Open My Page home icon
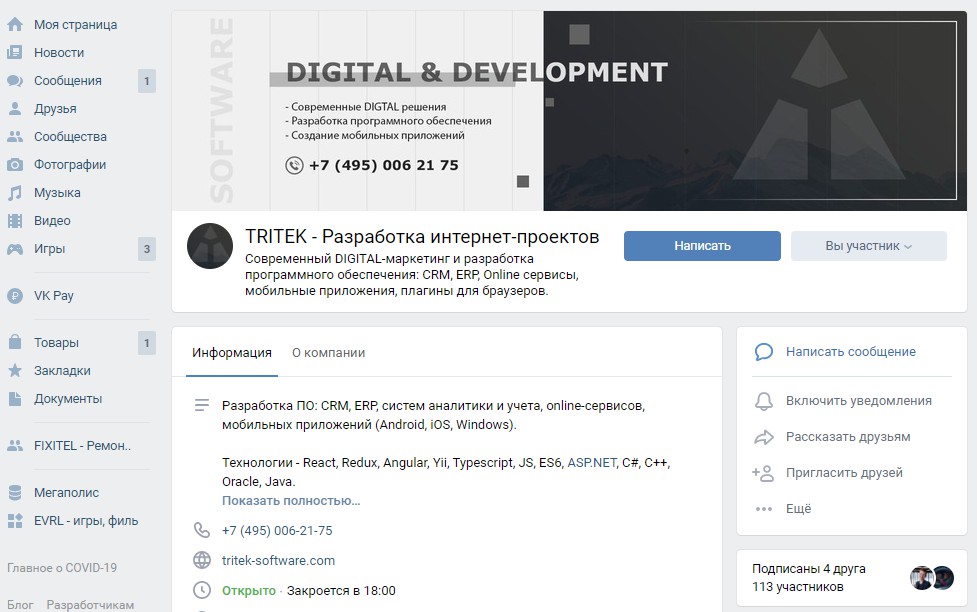977x612 pixels. [15, 24]
